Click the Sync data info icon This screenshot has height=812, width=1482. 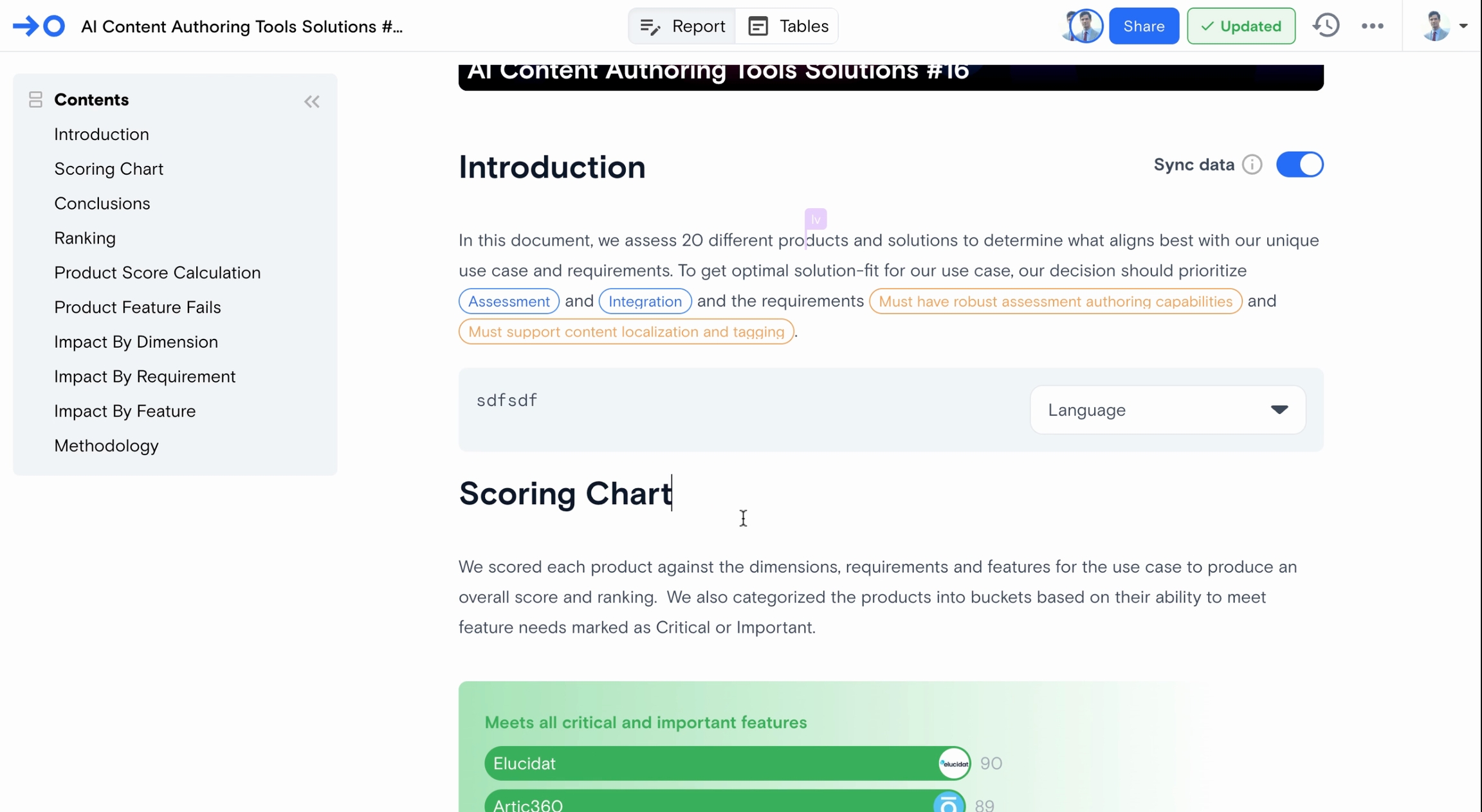(1252, 165)
